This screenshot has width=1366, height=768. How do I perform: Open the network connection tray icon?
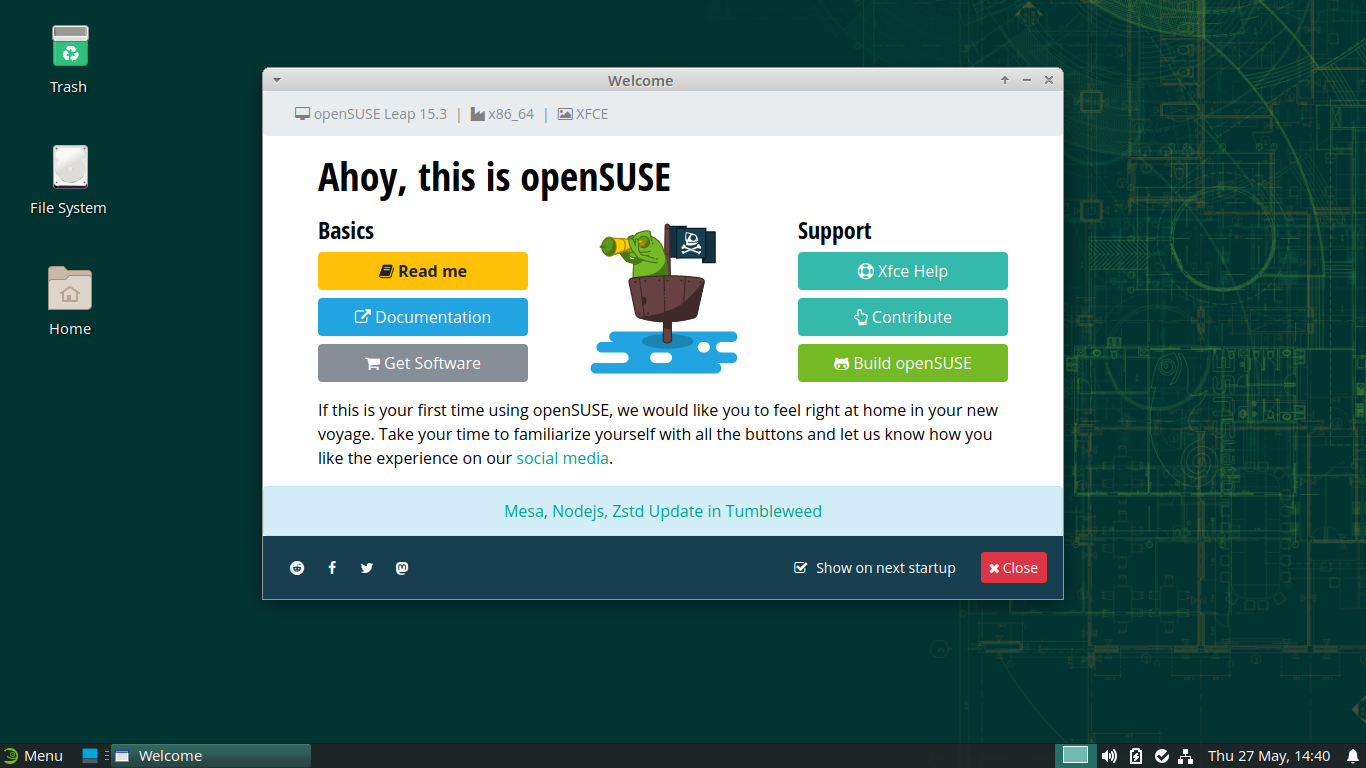coord(1186,756)
